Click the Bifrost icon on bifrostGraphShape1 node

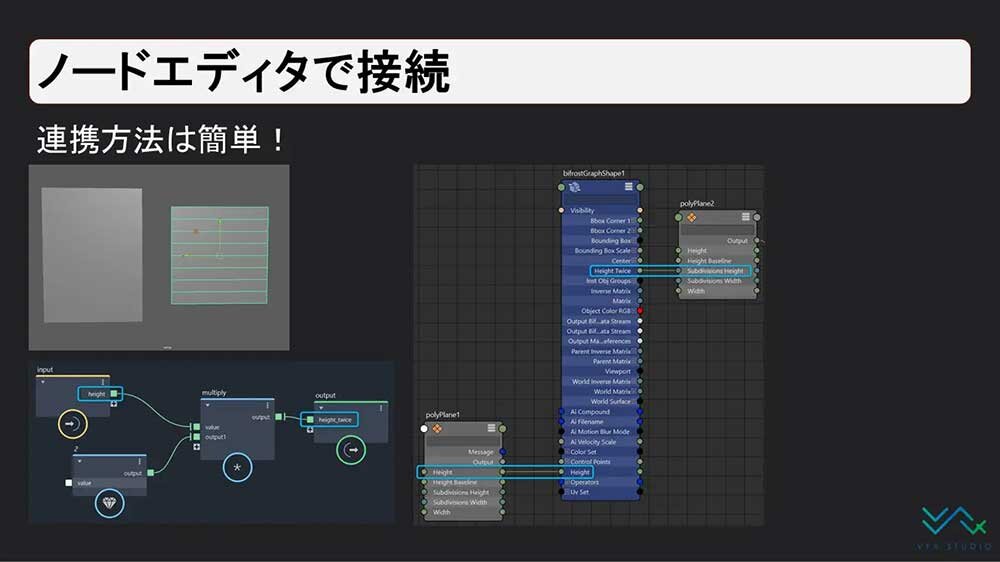(575, 187)
